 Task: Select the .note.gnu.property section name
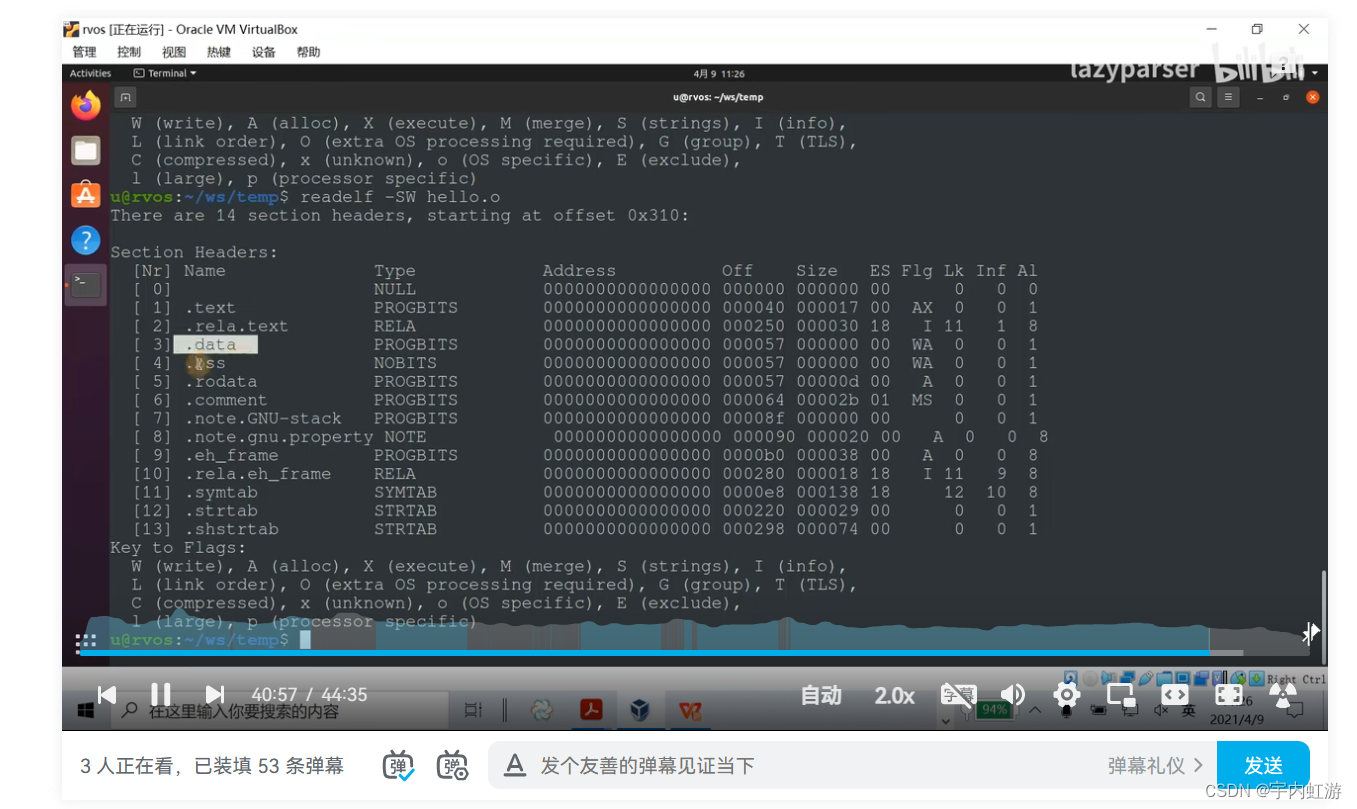[x=279, y=437]
